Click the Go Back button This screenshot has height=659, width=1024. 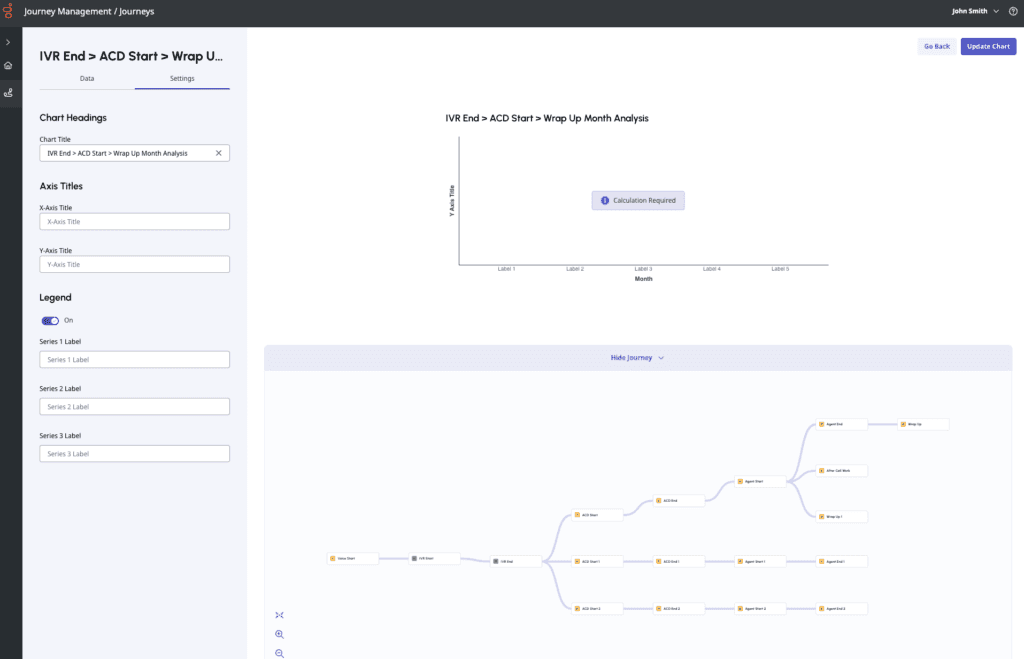pos(936,46)
